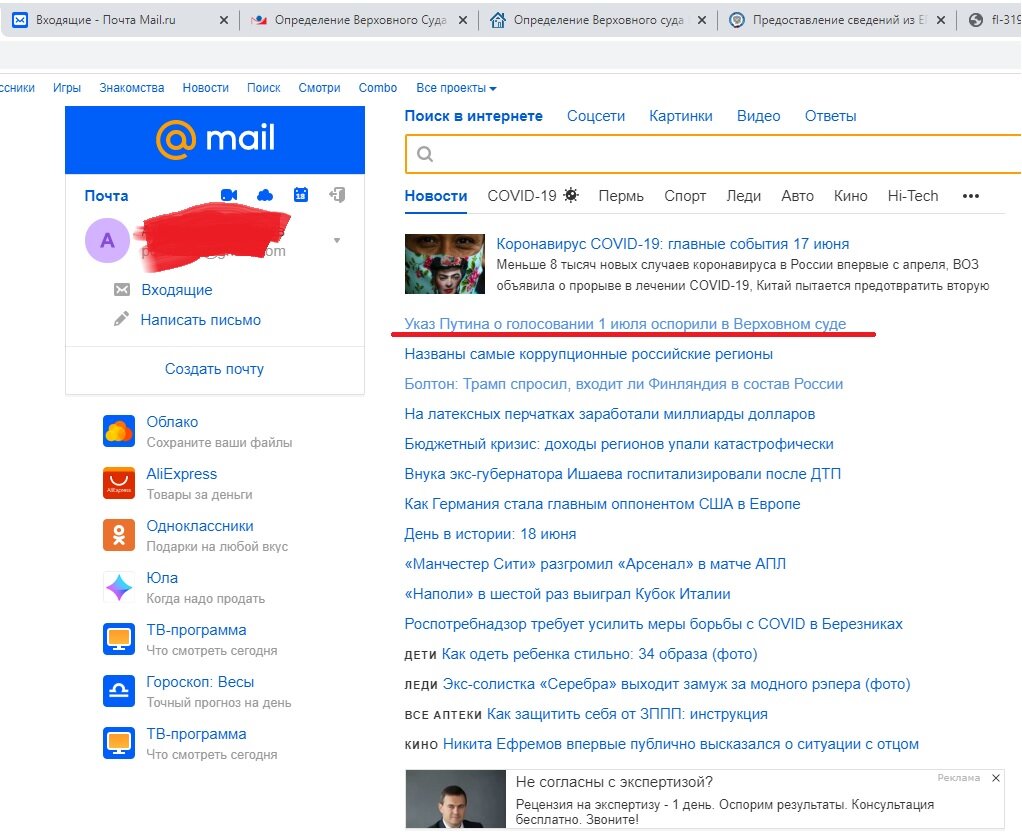Switch to the Картинки search tab

pos(680,116)
